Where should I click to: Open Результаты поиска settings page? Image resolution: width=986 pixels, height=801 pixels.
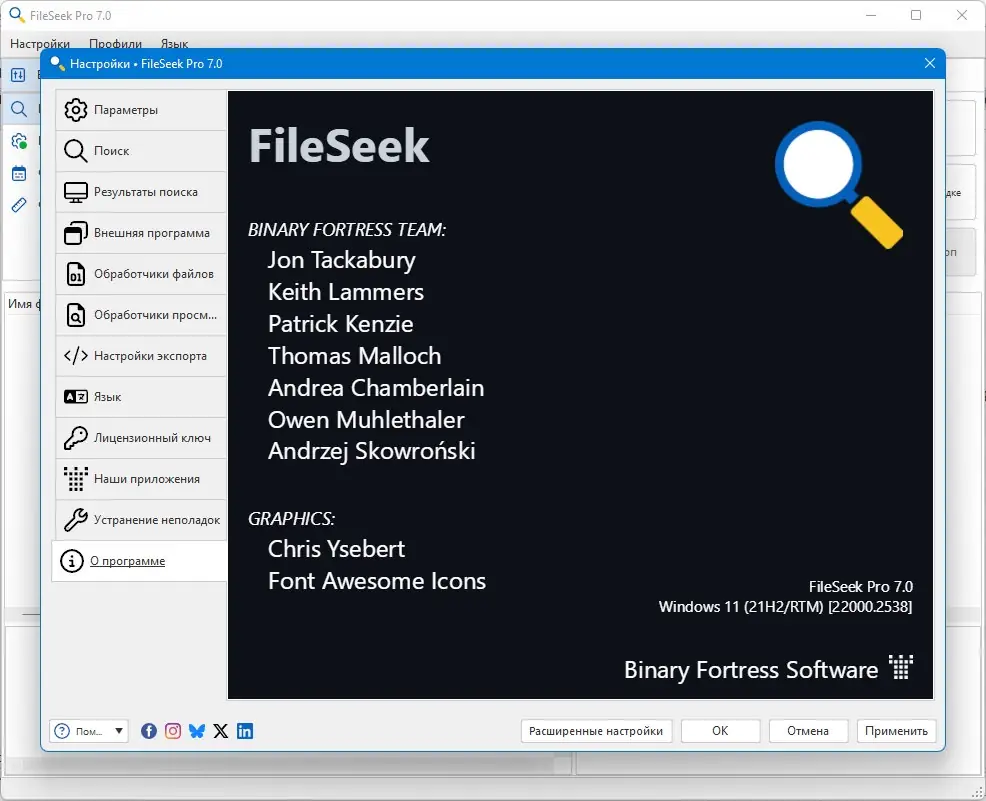click(x=141, y=192)
